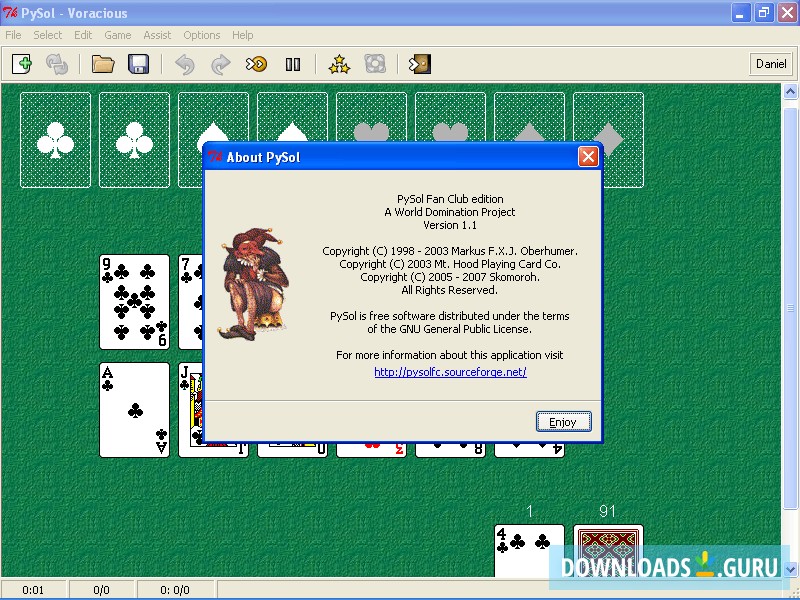Viewport: 800px width, 600px height.
Task: View game statistics via stars icon
Action: coord(339,64)
